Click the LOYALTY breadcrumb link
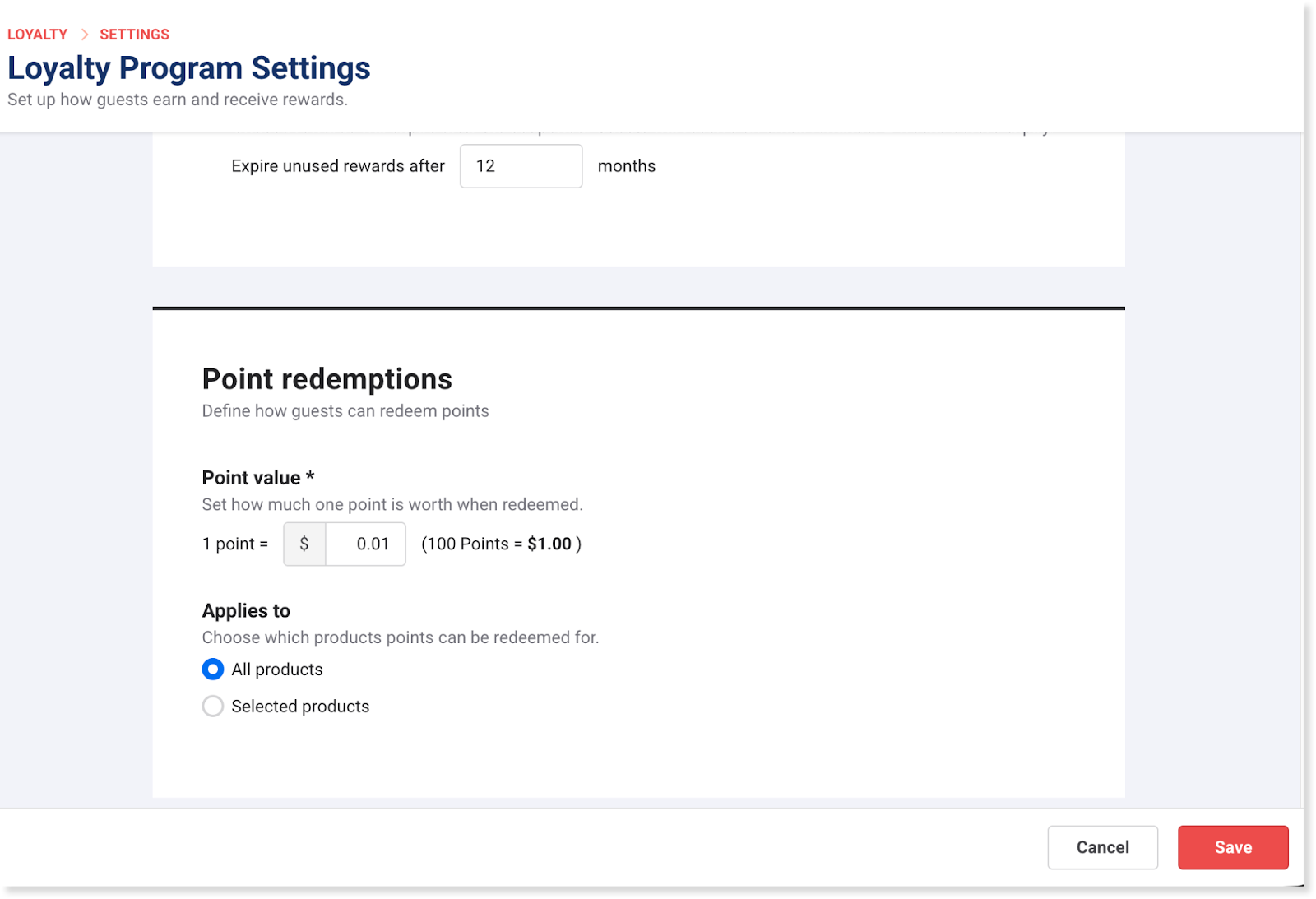The width and height of the screenshot is (1316, 899). point(37,35)
